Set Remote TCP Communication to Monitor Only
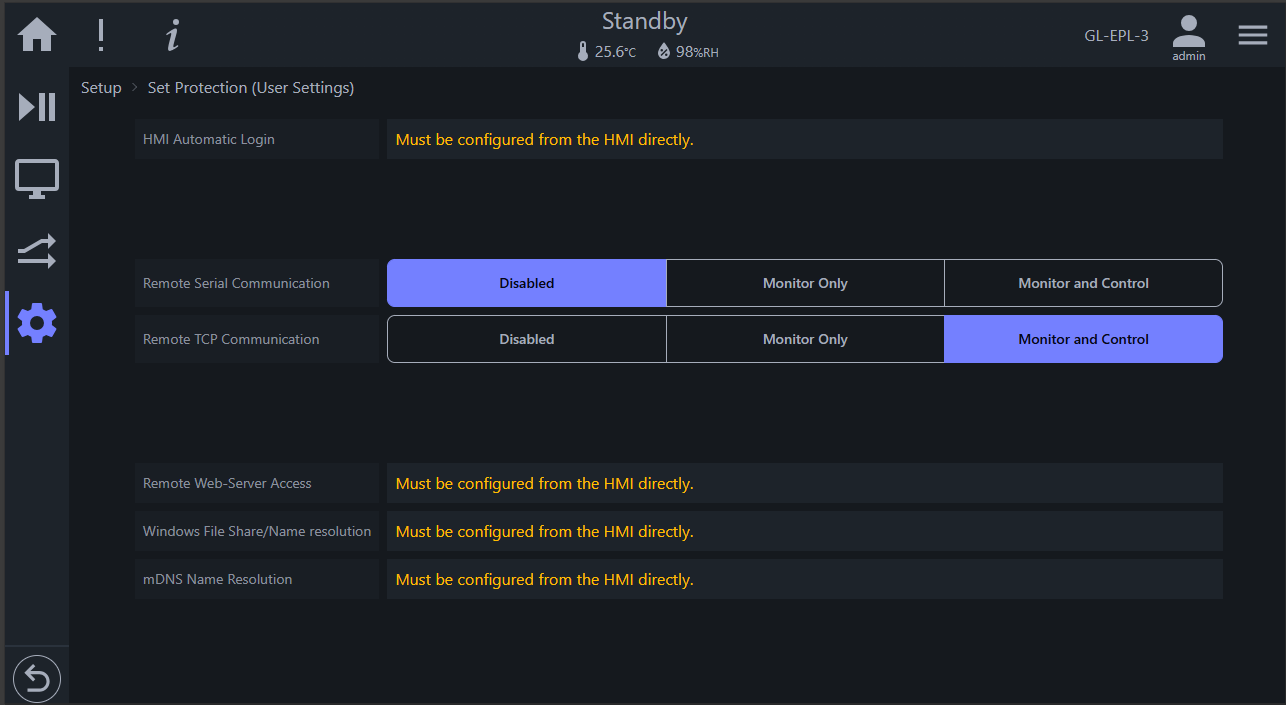This screenshot has height=705, width=1286. coord(805,339)
